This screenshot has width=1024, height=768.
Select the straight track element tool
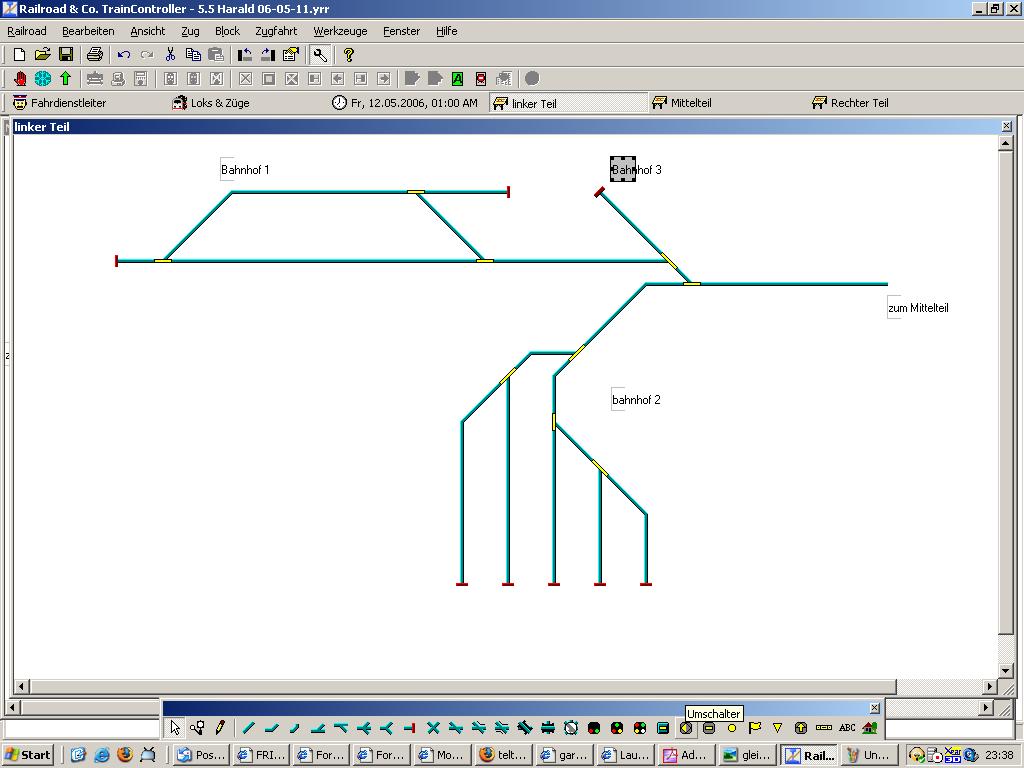coord(248,728)
